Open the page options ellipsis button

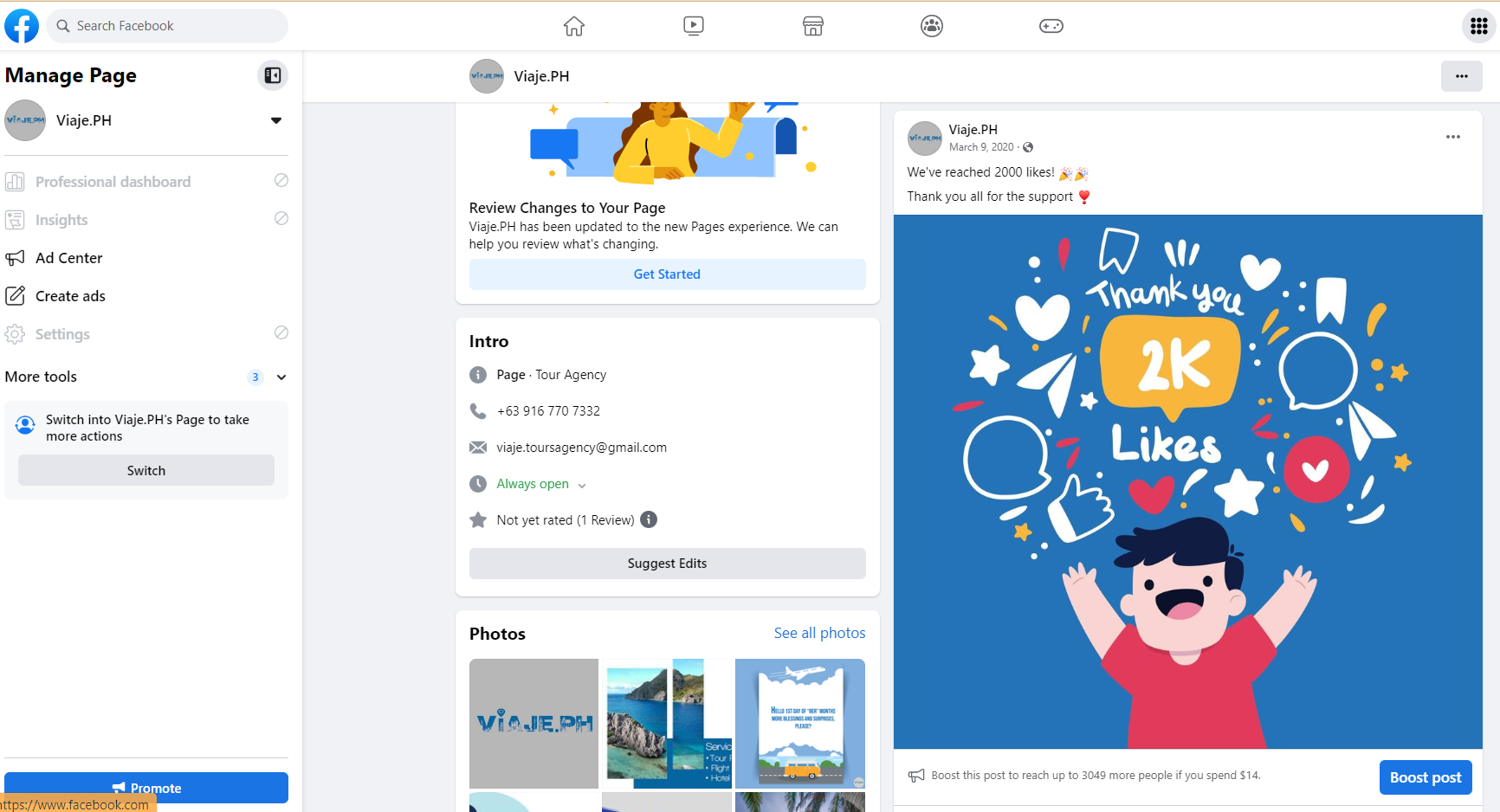click(1462, 76)
